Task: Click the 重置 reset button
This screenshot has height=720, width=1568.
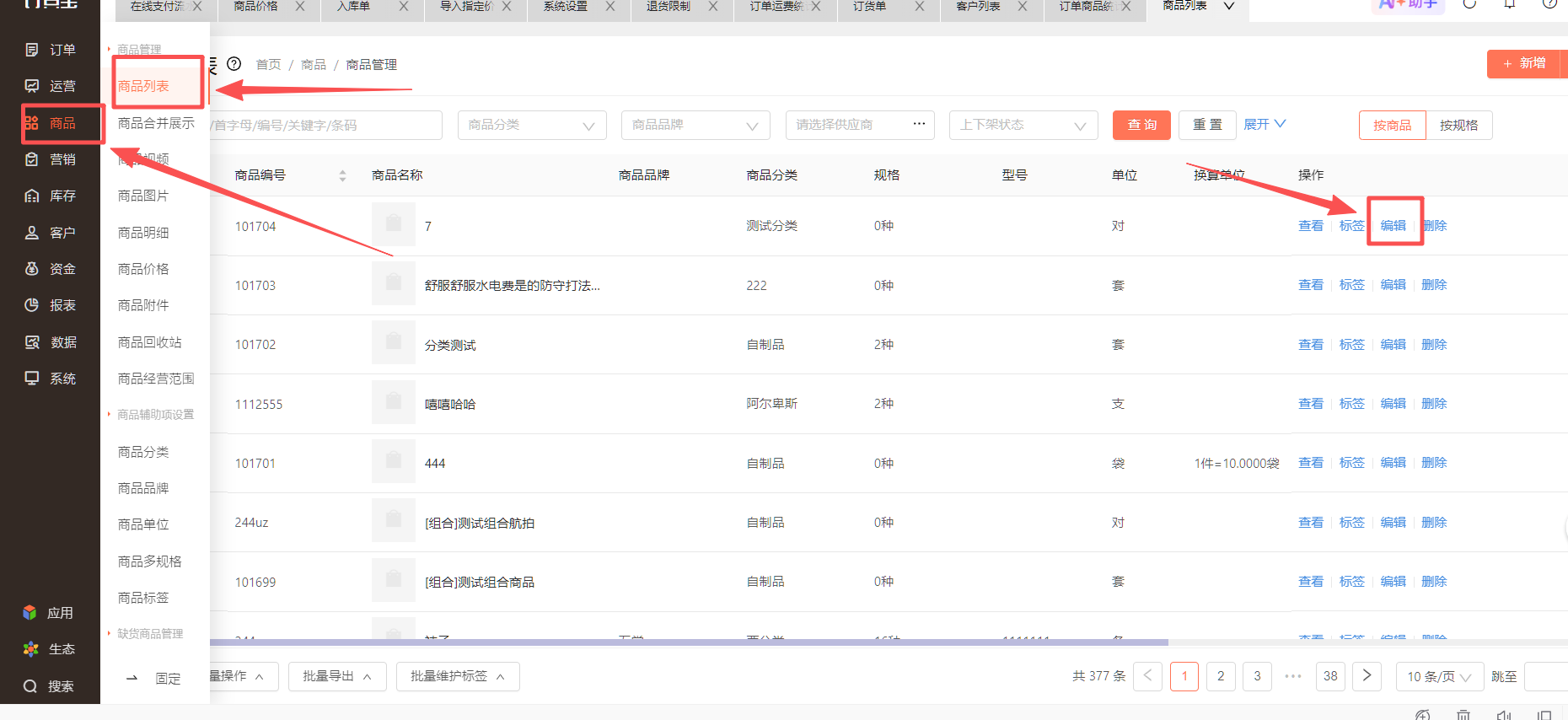Action: (x=1207, y=125)
